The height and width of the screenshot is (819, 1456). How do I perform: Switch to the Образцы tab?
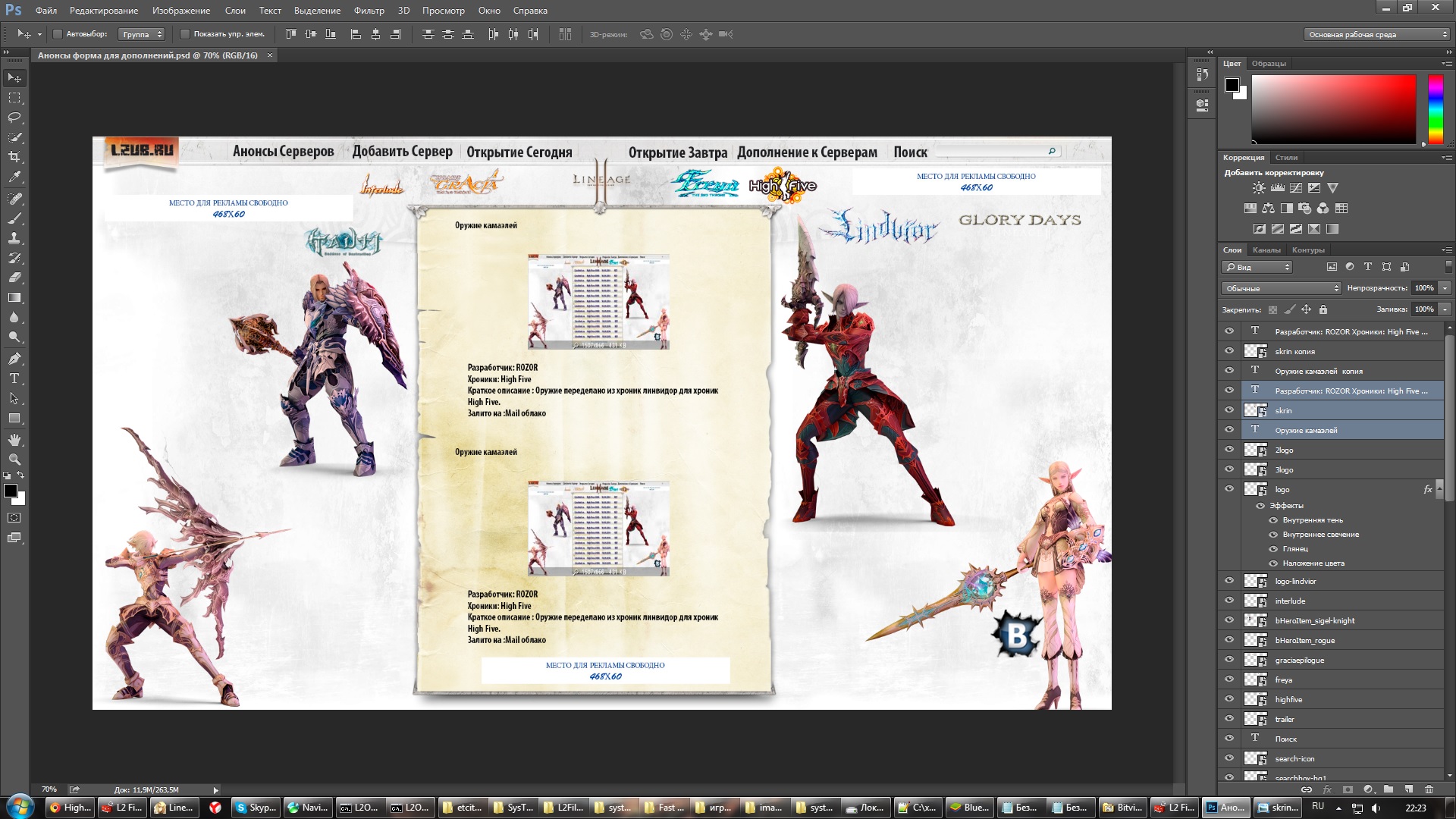tap(1269, 64)
